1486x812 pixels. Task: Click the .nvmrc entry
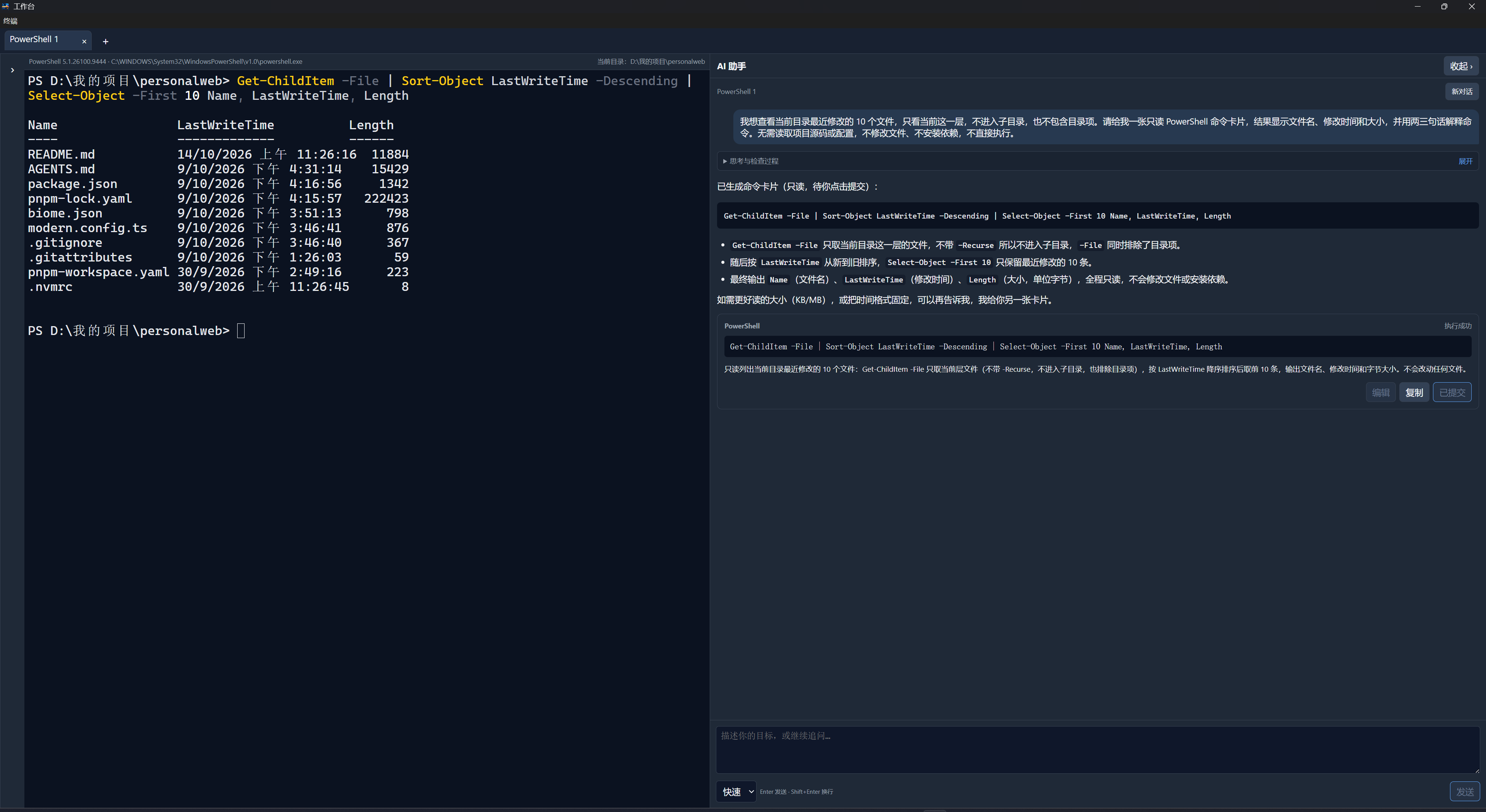(50, 287)
